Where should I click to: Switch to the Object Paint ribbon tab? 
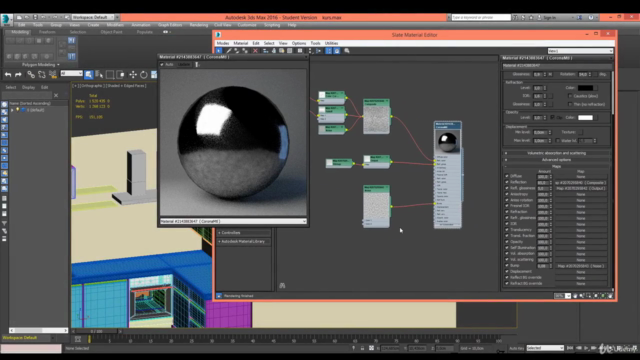[111, 32]
